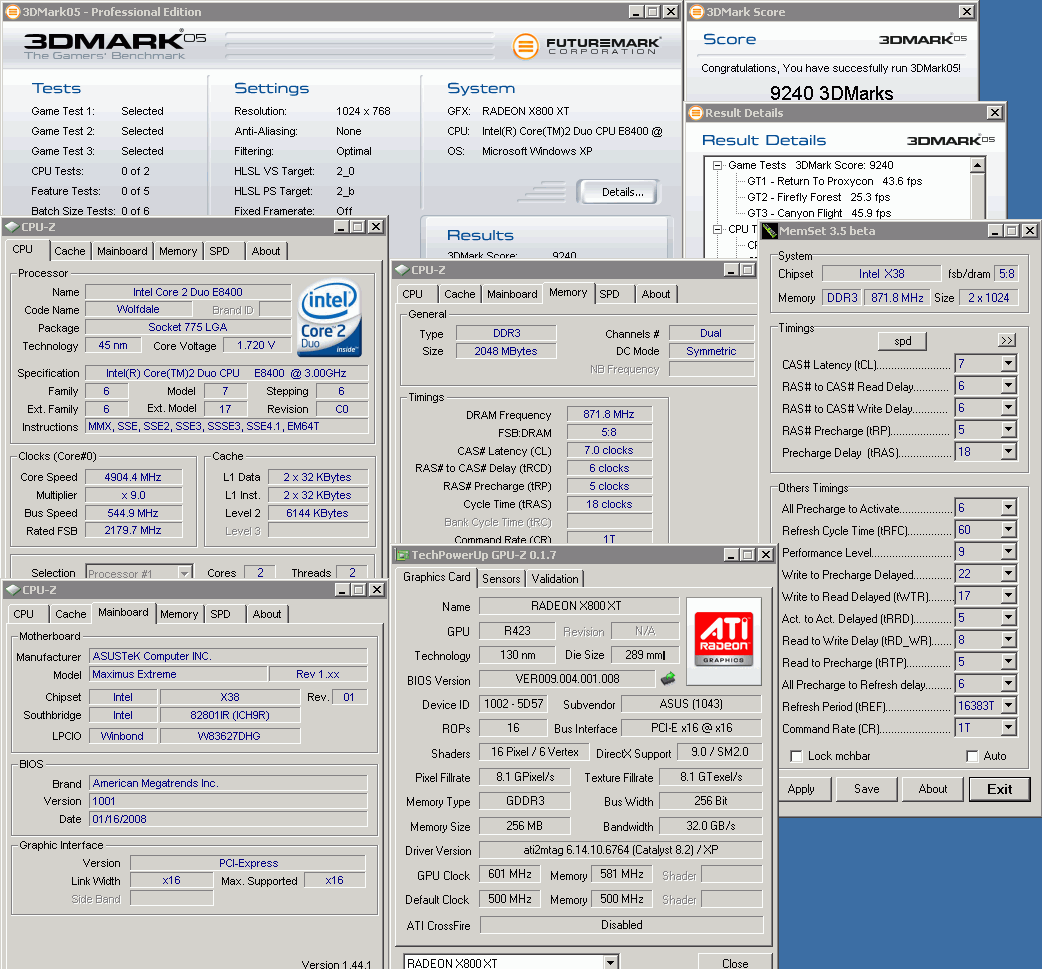
Task: Tick the Auto checkbox in MemSet
Action: tap(972, 756)
